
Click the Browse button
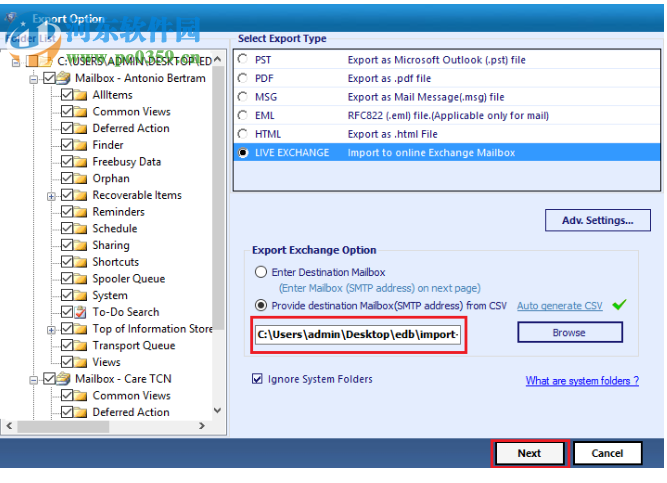[x=570, y=332]
